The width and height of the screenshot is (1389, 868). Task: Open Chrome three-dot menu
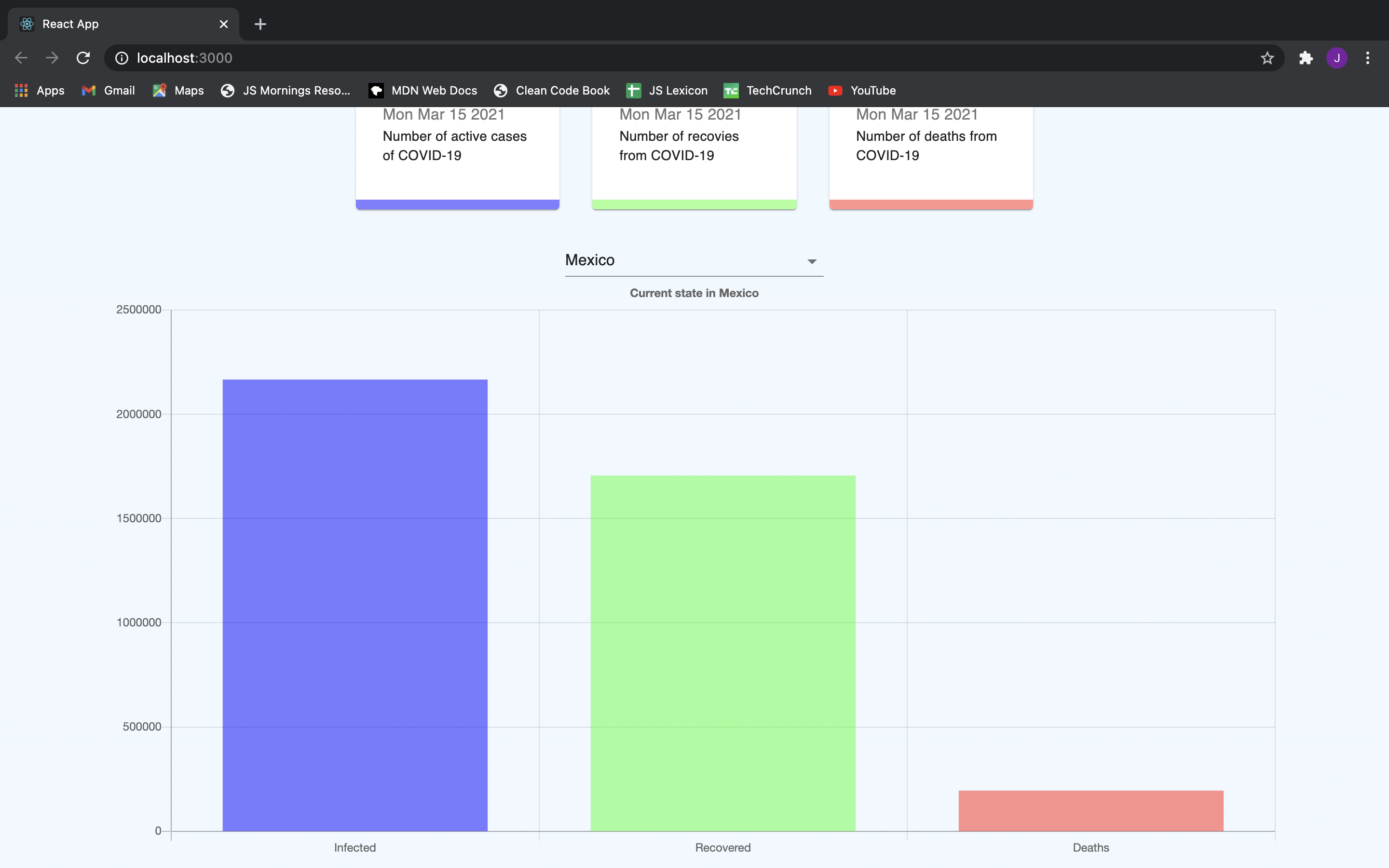(1368, 58)
